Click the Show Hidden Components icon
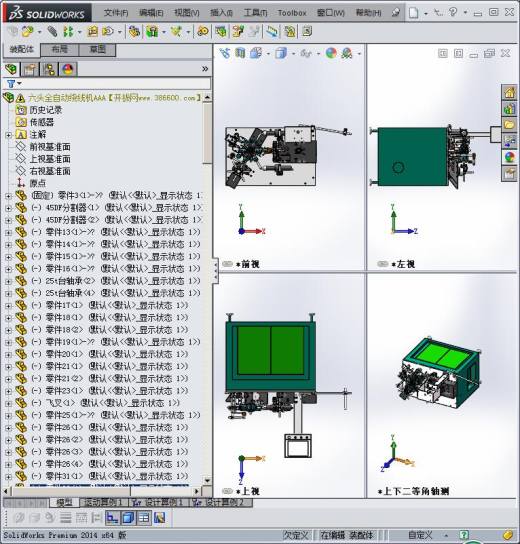520x544 pixels. tap(135, 32)
